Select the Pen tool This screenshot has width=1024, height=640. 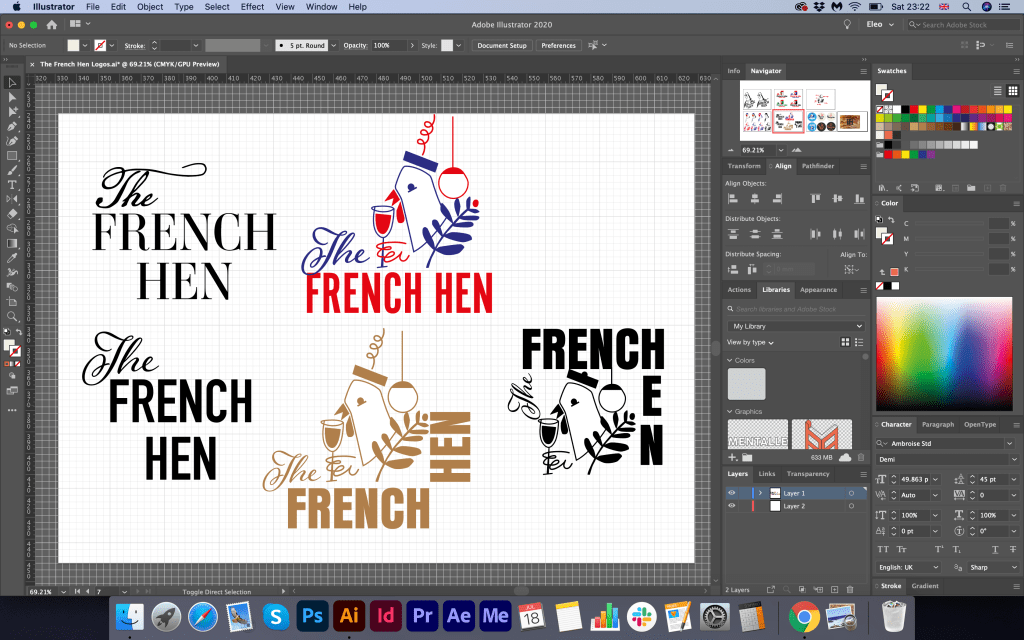tap(12, 127)
